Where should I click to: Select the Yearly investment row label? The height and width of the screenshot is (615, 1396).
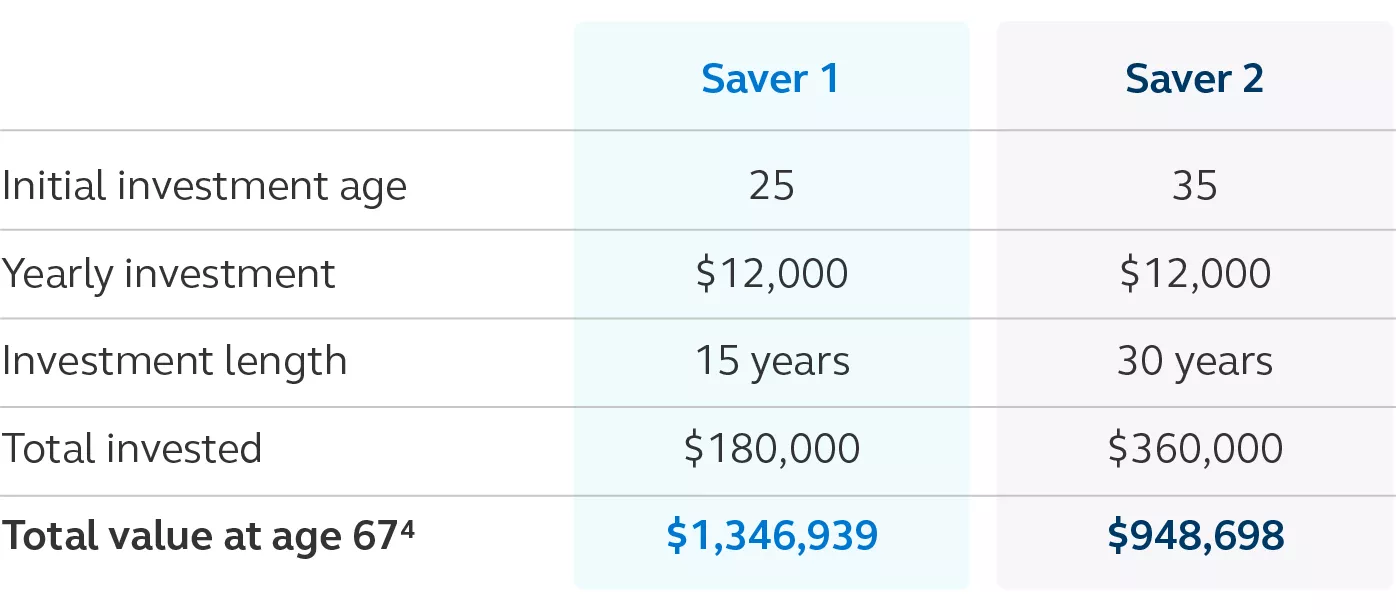(x=168, y=274)
